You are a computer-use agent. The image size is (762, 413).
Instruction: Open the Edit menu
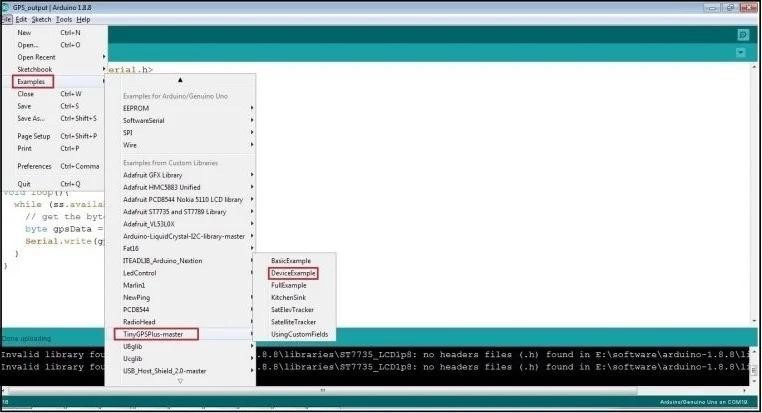21,19
